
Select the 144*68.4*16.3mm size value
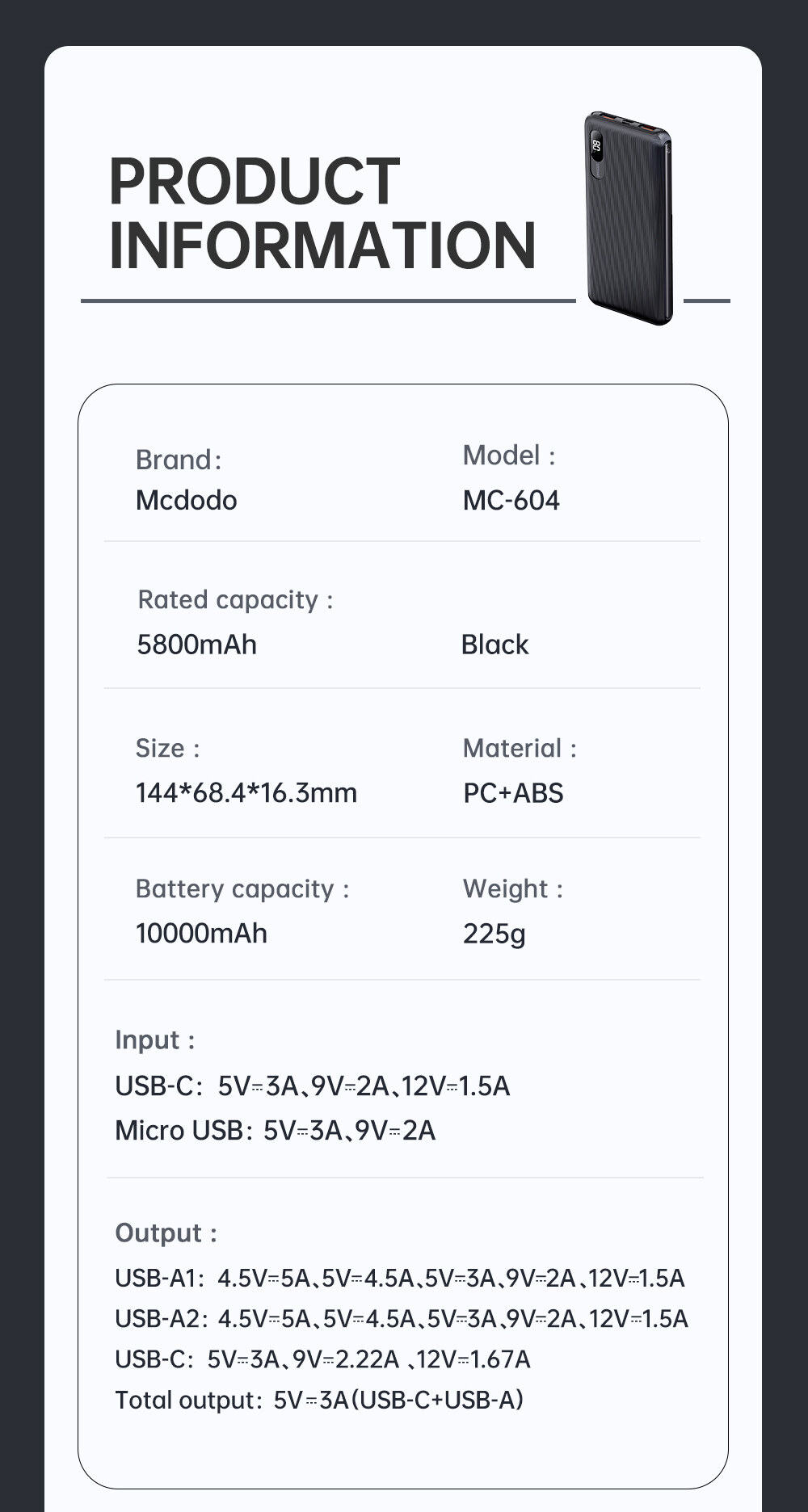pos(246,792)
